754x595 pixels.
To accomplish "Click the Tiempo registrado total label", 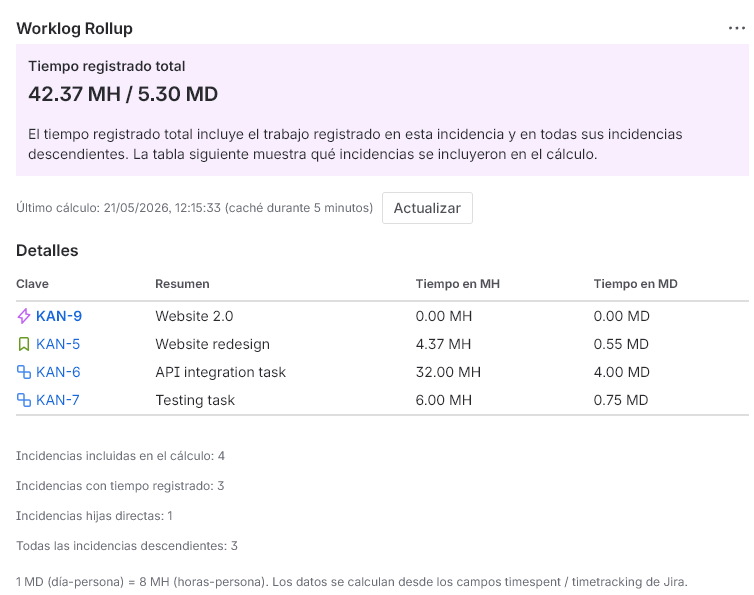I will click(107, 66).
